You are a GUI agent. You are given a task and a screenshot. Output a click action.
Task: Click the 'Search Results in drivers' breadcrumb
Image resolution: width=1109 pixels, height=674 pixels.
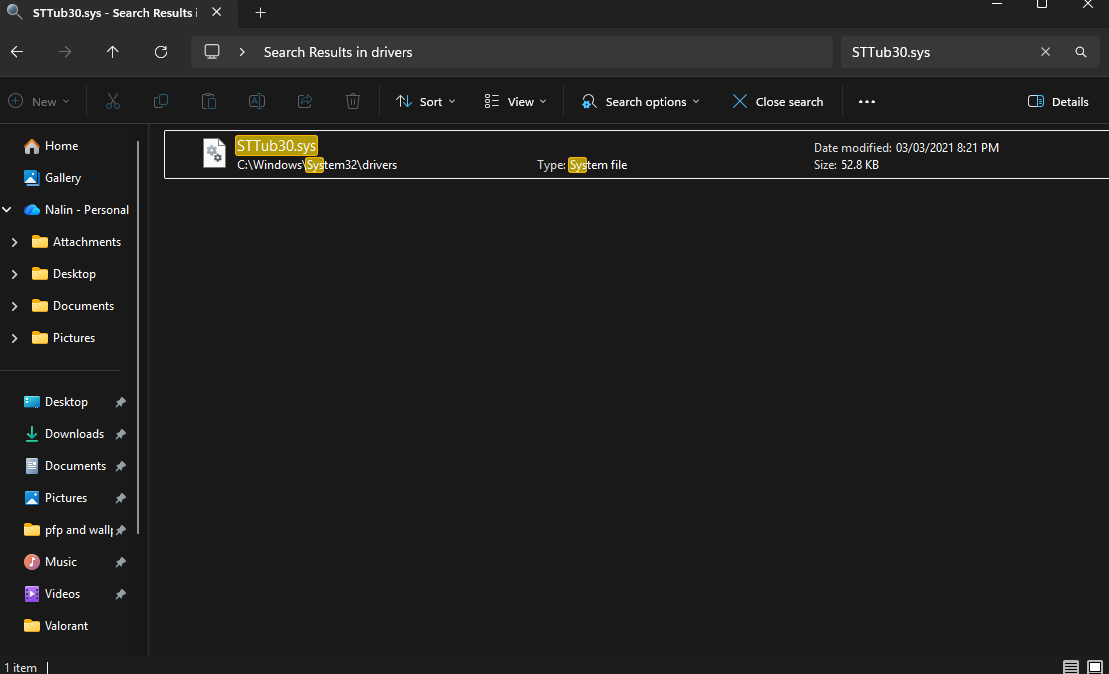[337, 52]
